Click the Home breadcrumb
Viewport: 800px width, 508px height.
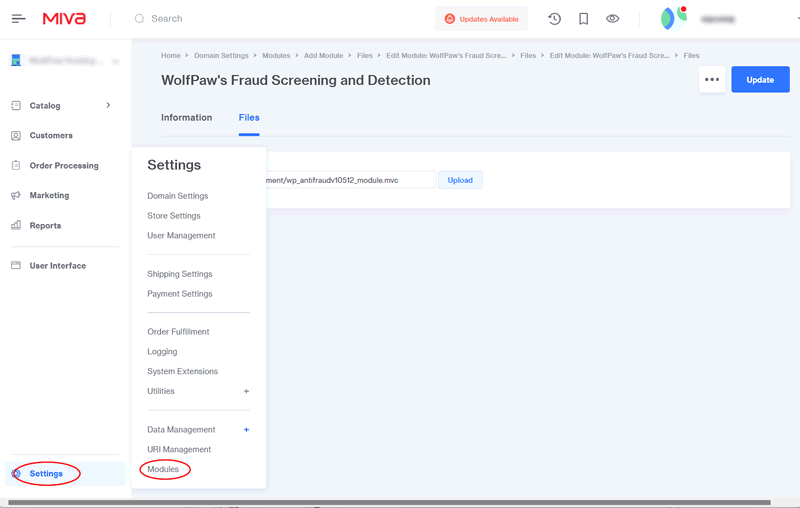(x=170, y=56)
